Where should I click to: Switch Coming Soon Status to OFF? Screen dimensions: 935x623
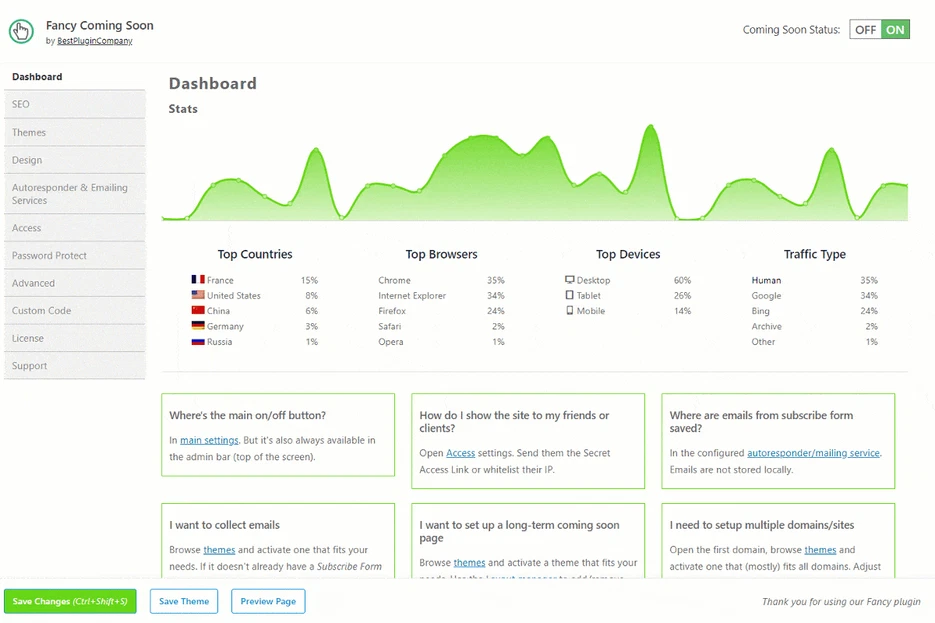865,30
